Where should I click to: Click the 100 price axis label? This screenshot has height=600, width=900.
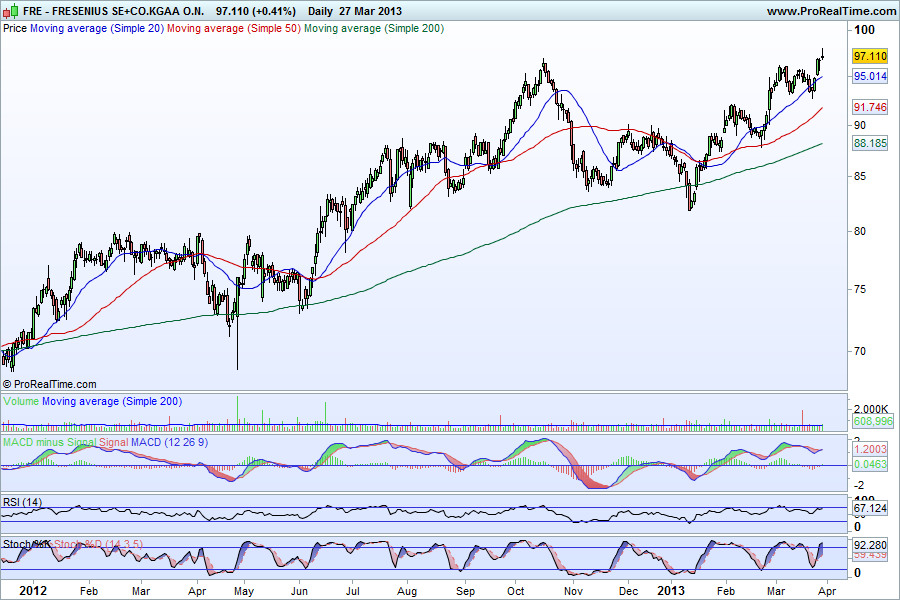(x=864, y=30)
